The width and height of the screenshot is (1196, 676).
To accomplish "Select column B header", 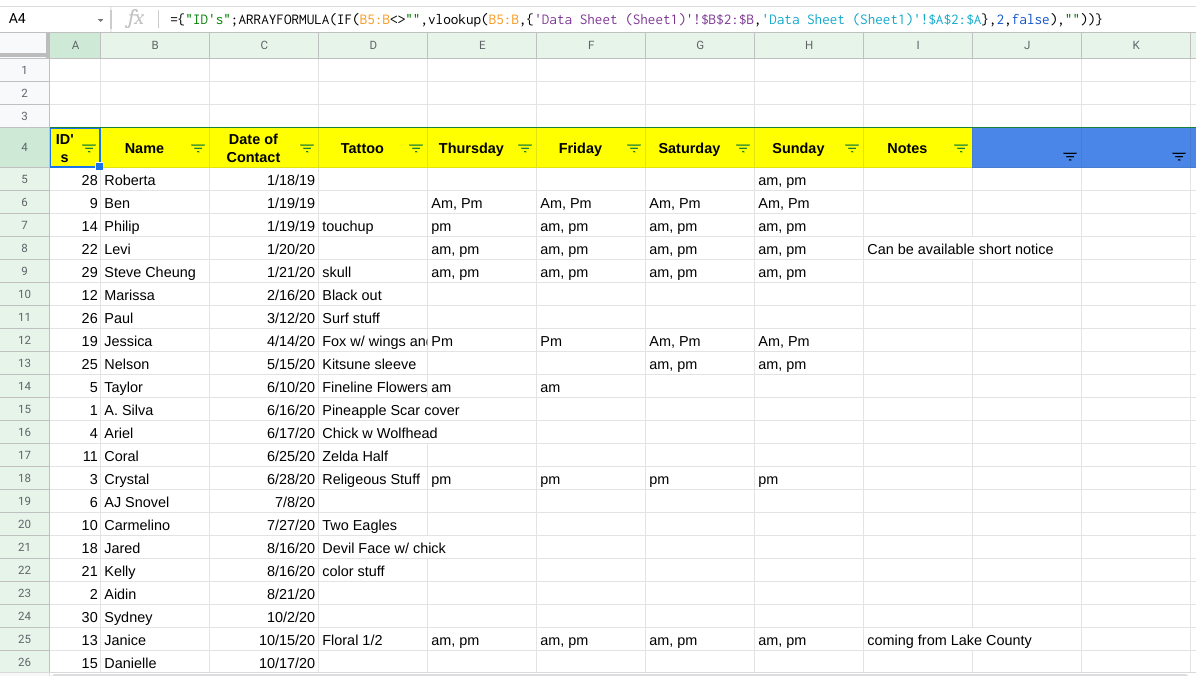I will pyautogui.click(x=155, y=46).
